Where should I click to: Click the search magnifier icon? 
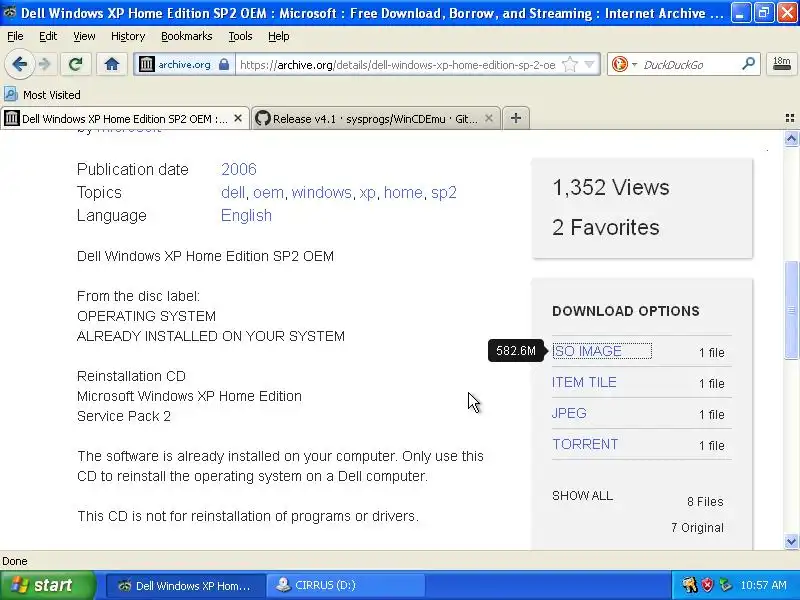748,64
